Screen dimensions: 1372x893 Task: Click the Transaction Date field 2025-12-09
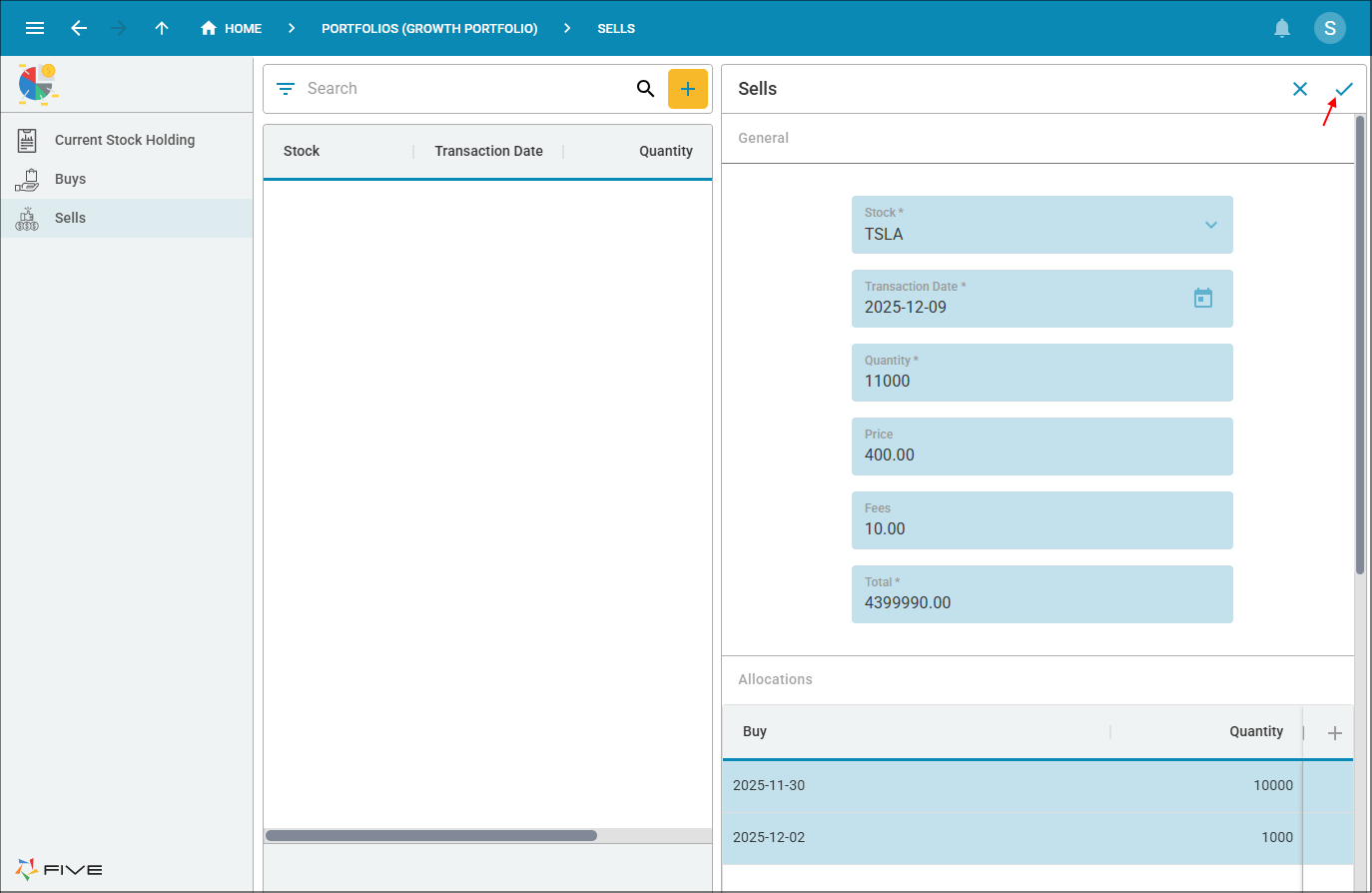click(1042, 299)
